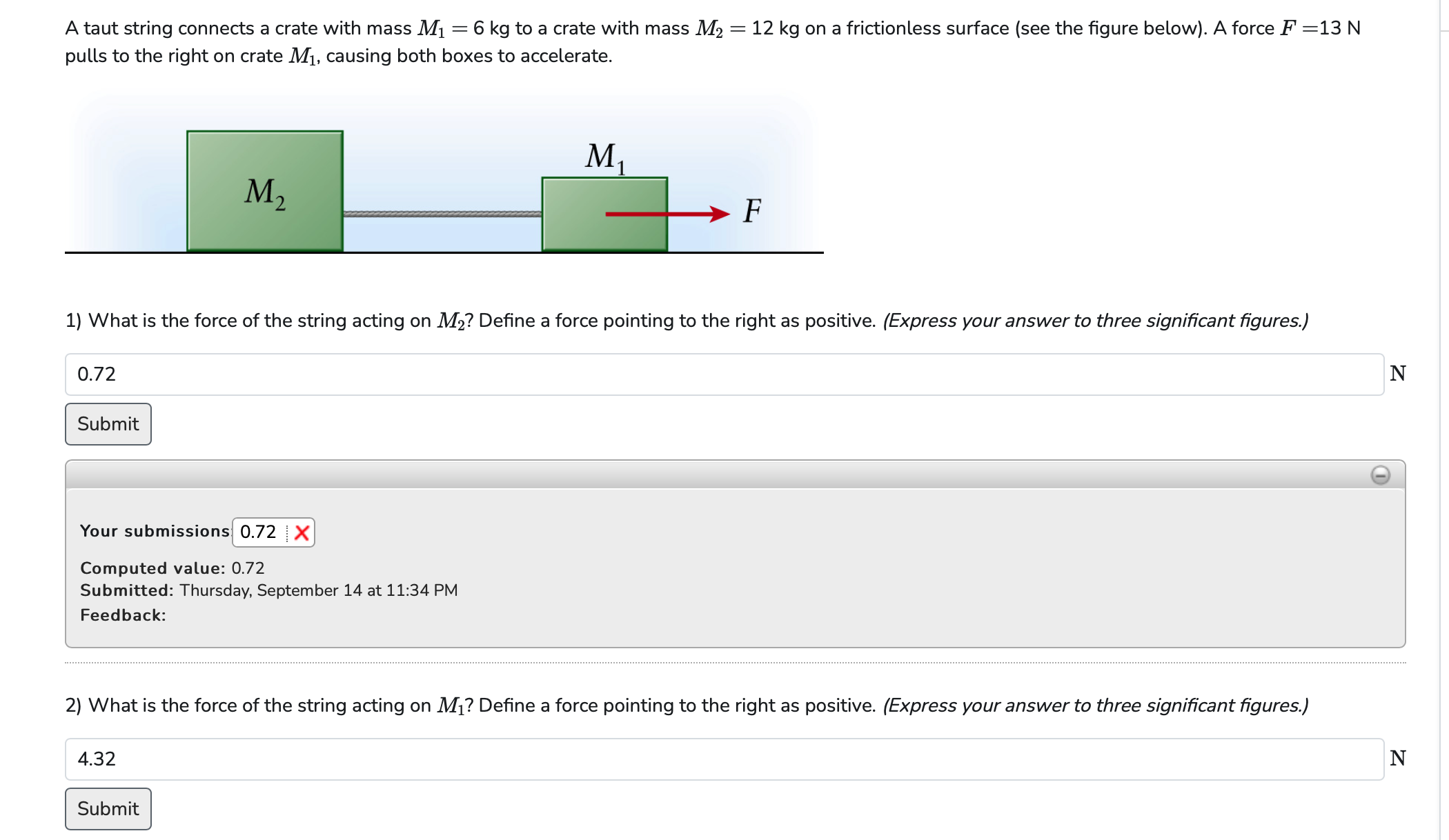This screenshot has width=1449, height=840.
Task: Click the Your submissions label
Action: tap(153, 531)
